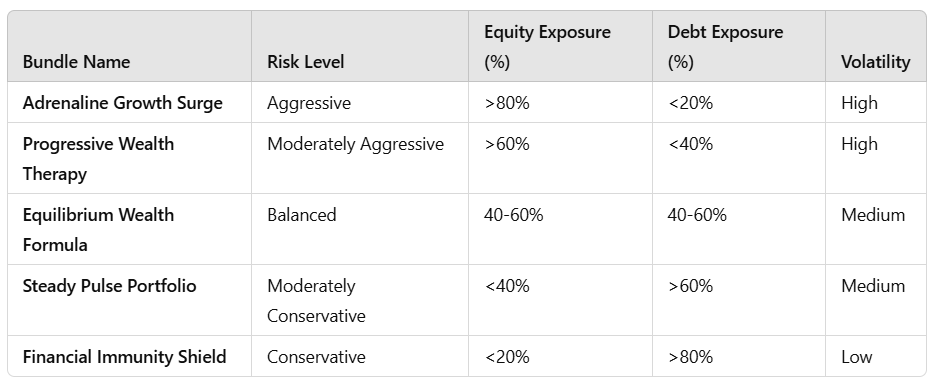Screen dimensions: 936x390
Task: Select the 40-60% equity exposure cell
Action: (x=513, y=215)
